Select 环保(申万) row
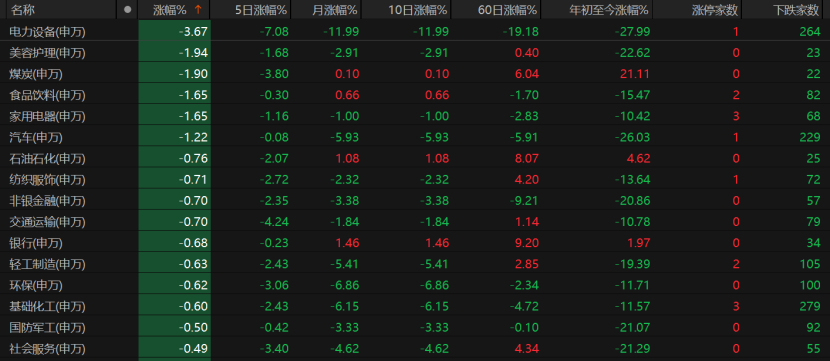The image size is (830, 361). coord(415,285)
